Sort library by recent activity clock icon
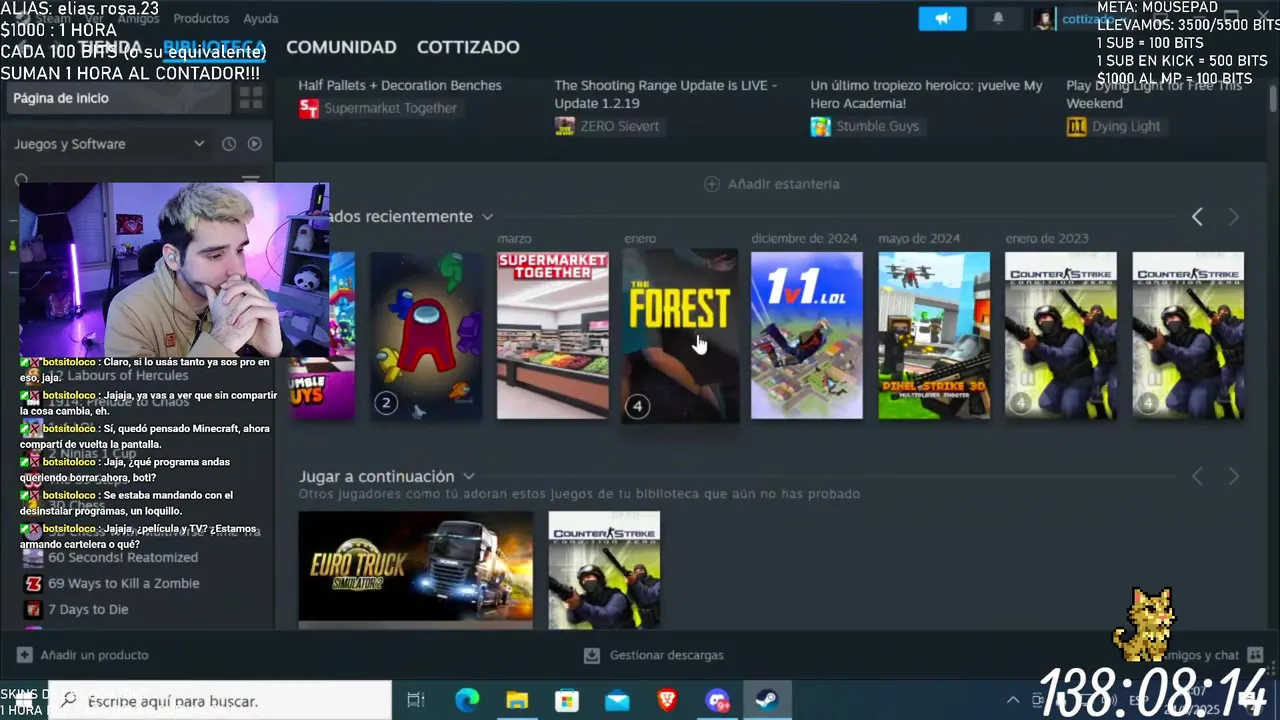Viewport: 1280px width, 720px height. [229, 144]
